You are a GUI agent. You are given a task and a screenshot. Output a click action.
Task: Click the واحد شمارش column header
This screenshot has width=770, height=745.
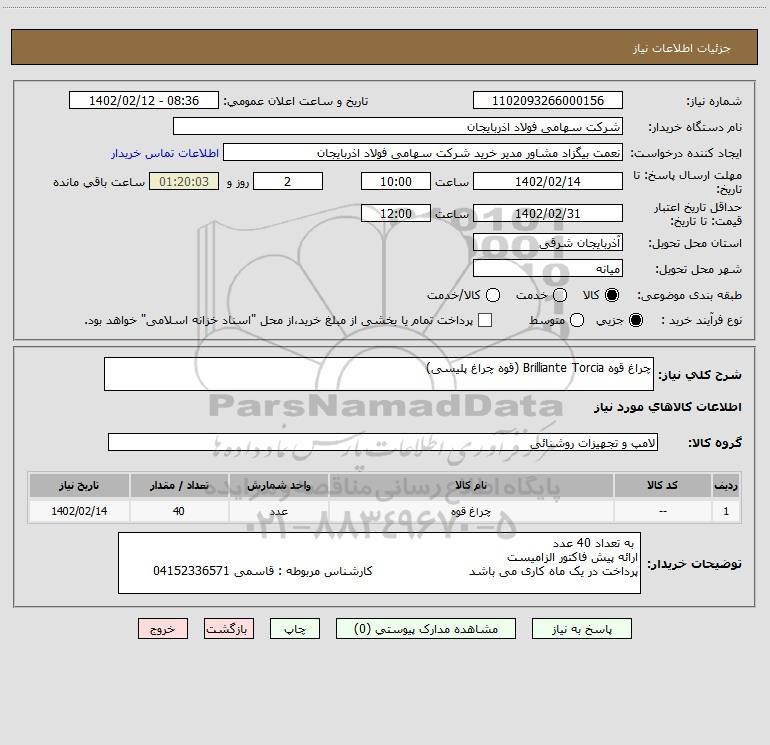tap(278, 485)
